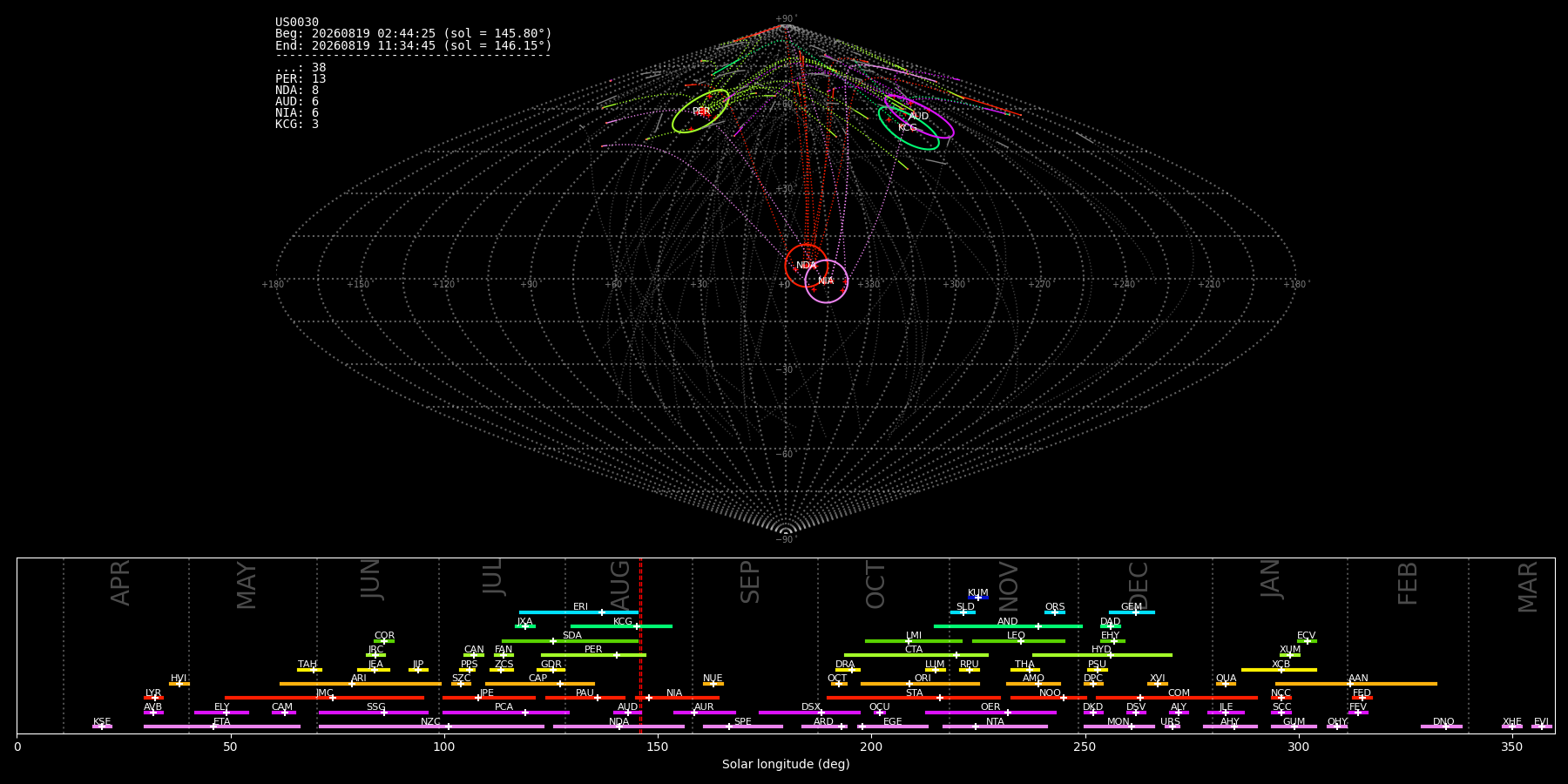Click the pink NIA radiant circle
1568x784 pixels.
click(x=827, y=281)
